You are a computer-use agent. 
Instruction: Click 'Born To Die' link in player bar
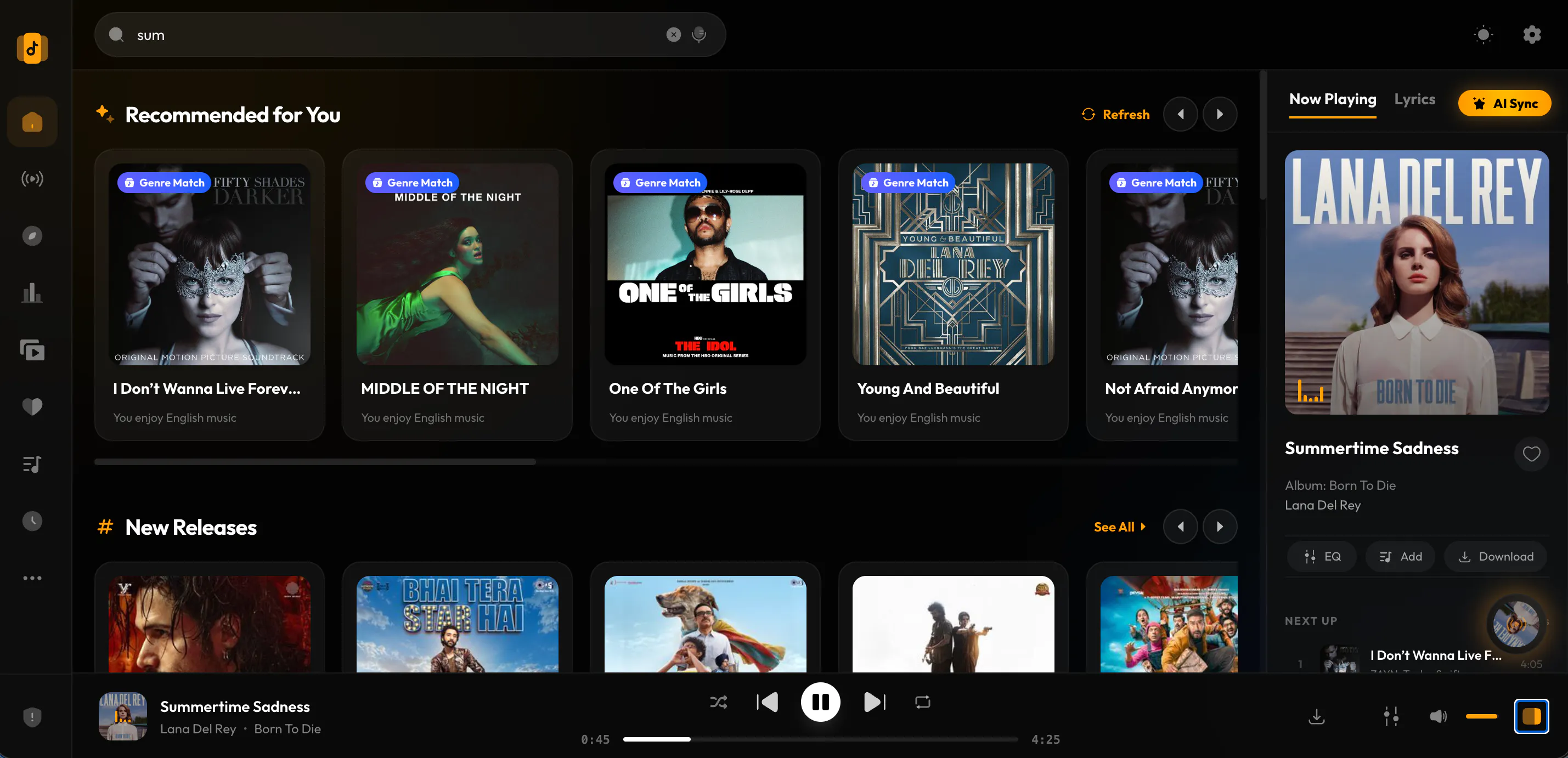pyautogui.click(x=287, y=729)
